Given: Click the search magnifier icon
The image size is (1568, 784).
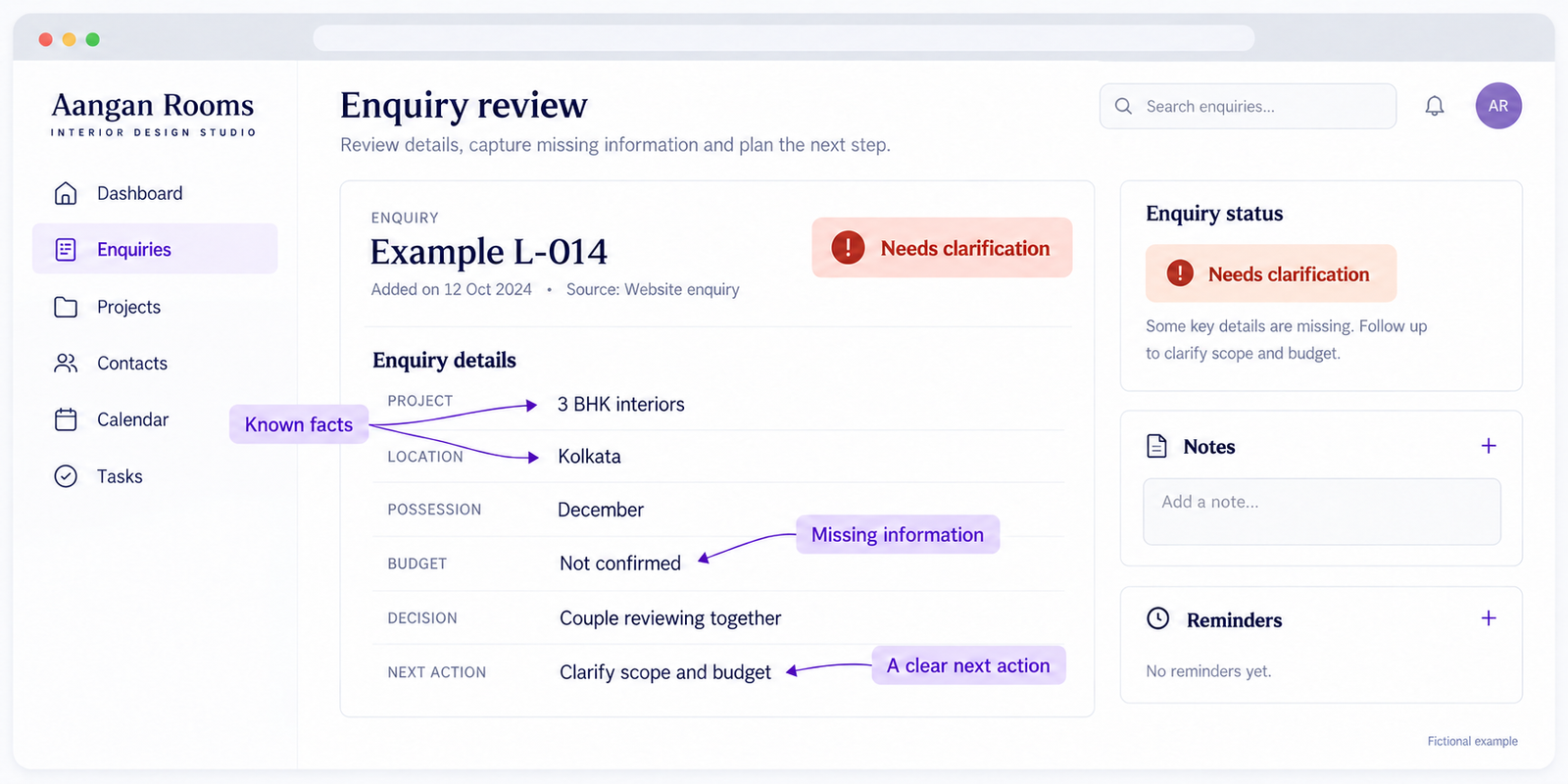Looking at the screenshot, I should tap(1123, 106).
